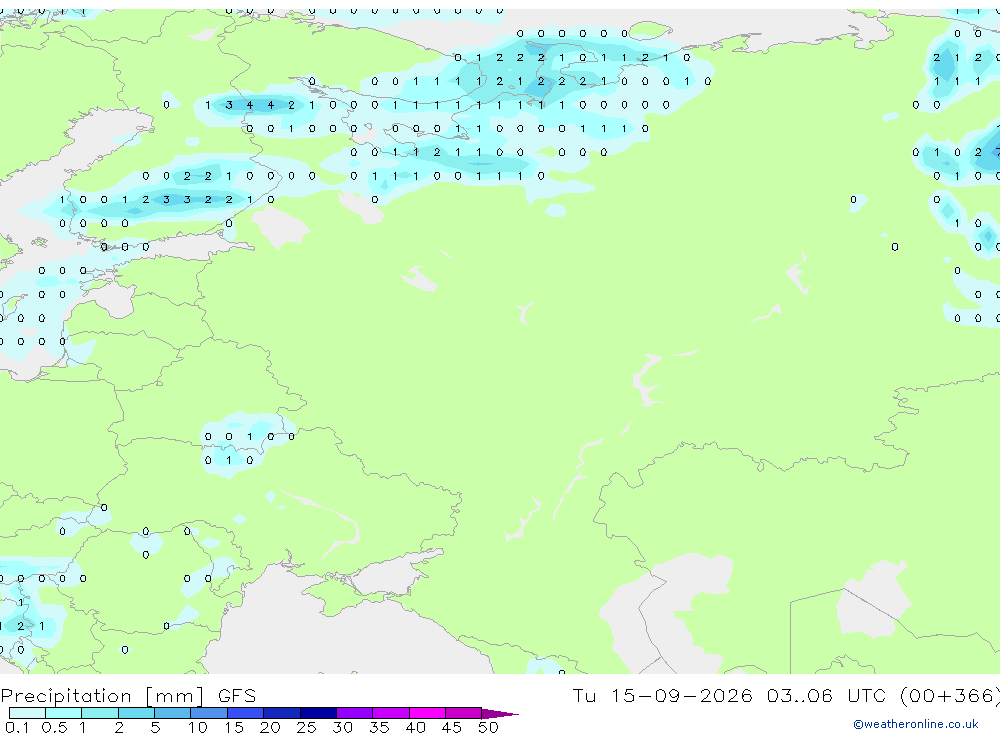Select the 40 to 45 mm magenta swatch
The height and width of the screenshot is (733, 1000).
click(x=427, y=713)
